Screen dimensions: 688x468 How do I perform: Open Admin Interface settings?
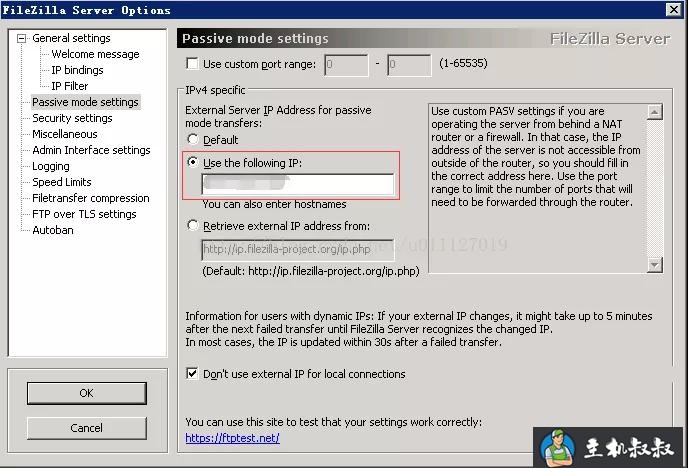(91, 150)
